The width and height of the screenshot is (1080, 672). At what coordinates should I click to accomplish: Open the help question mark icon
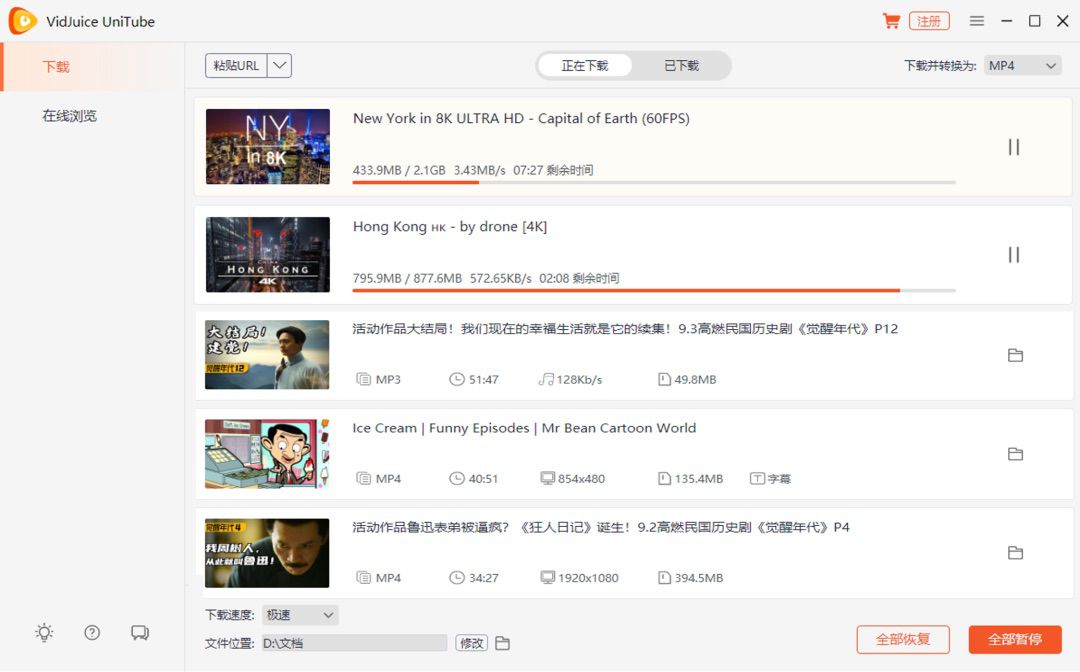tap(92, 632)
